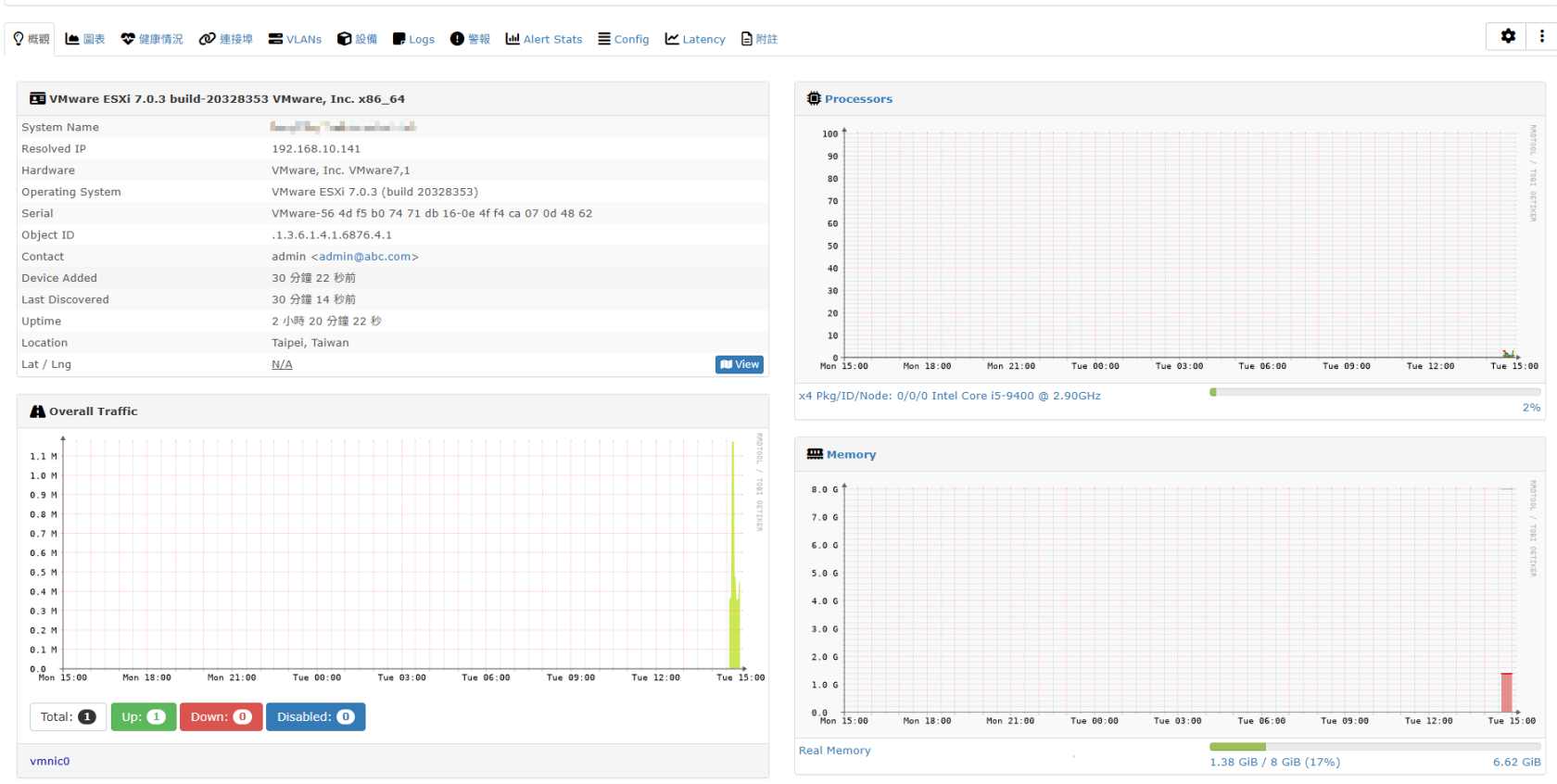Click the Alert Stats chart icon
1557x784 pixels.
click(x=513, y=39)
